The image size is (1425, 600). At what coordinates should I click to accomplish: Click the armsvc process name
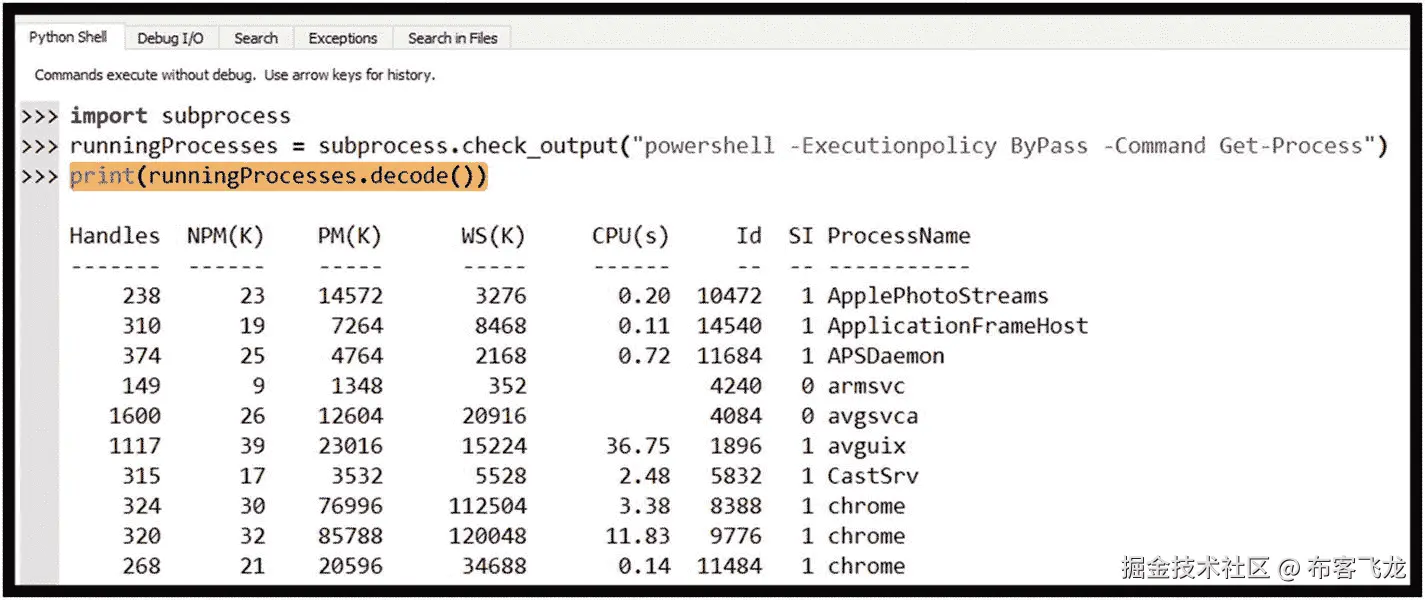pos(866,386)
